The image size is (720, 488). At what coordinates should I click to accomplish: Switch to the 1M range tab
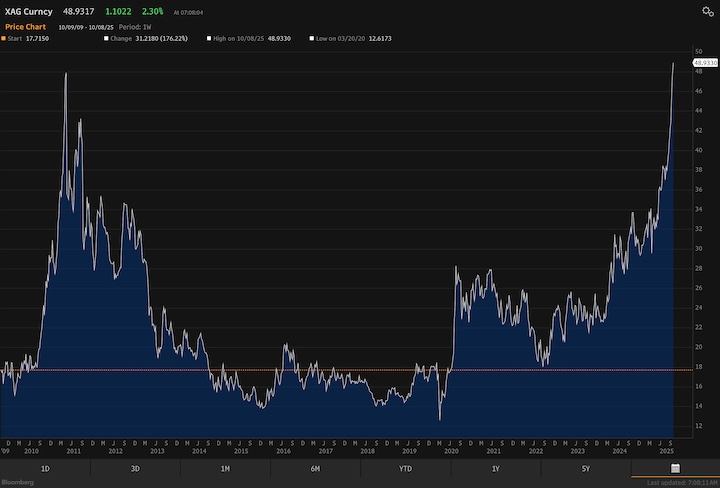tap(225, 467)
